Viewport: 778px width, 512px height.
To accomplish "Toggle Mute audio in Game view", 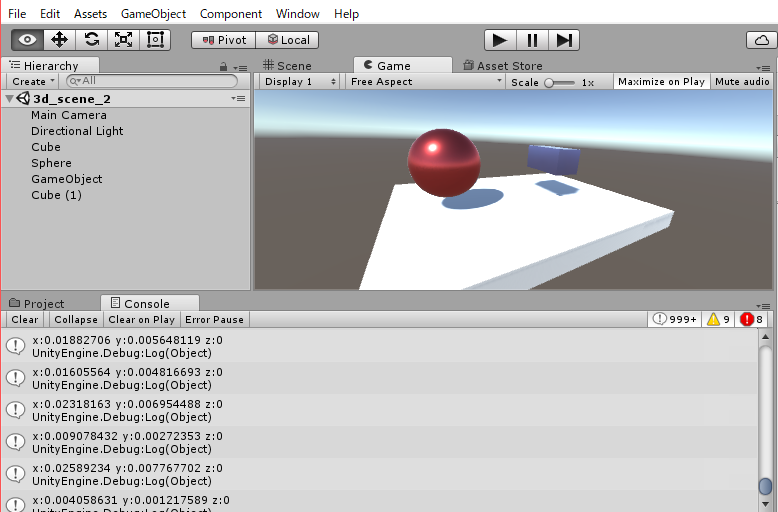I will (x=742, y=82).
